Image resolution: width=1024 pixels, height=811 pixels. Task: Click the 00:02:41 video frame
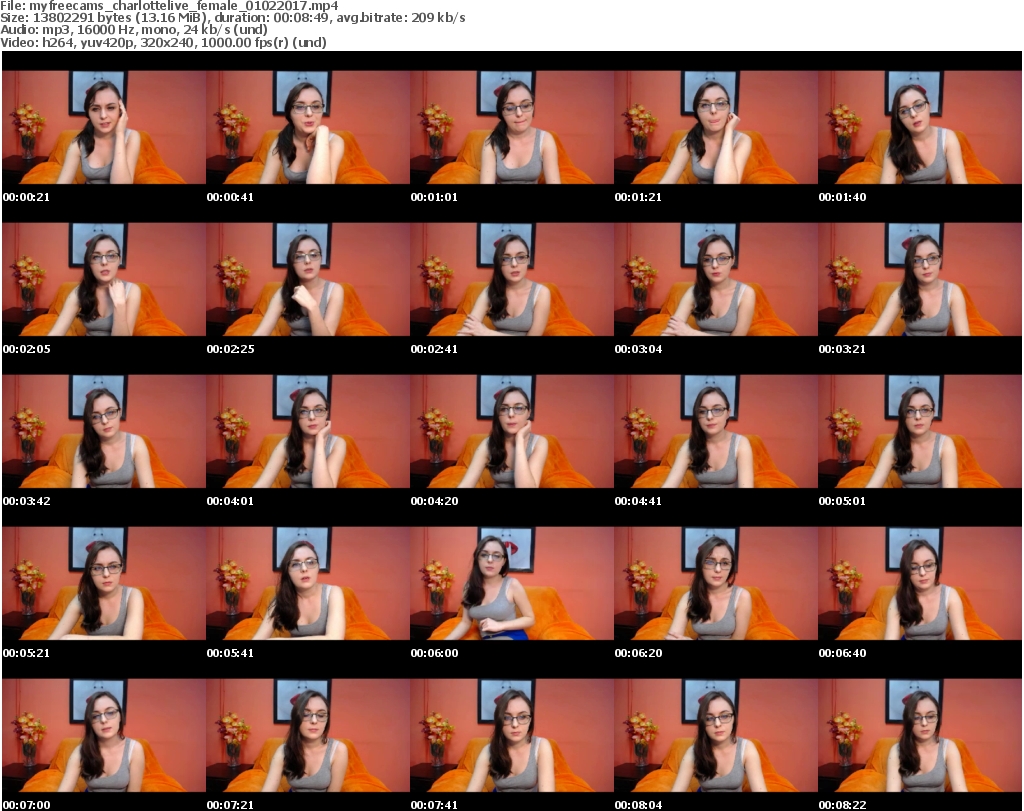tap(512, 279)
